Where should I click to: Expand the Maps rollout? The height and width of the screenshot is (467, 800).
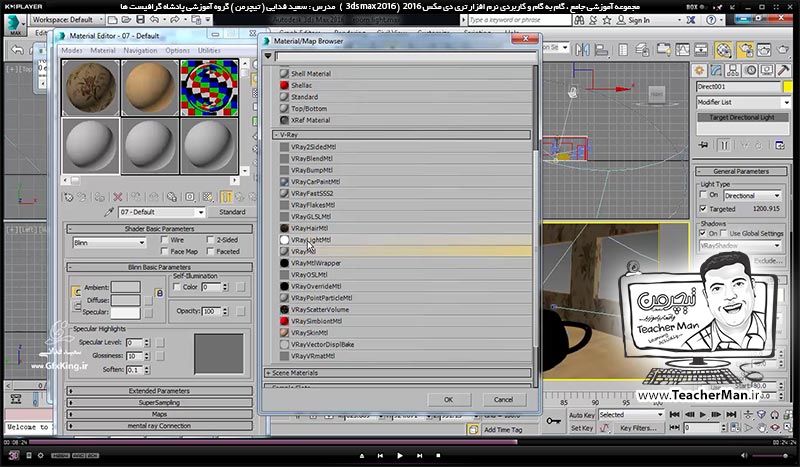click(x=159, y=414)
